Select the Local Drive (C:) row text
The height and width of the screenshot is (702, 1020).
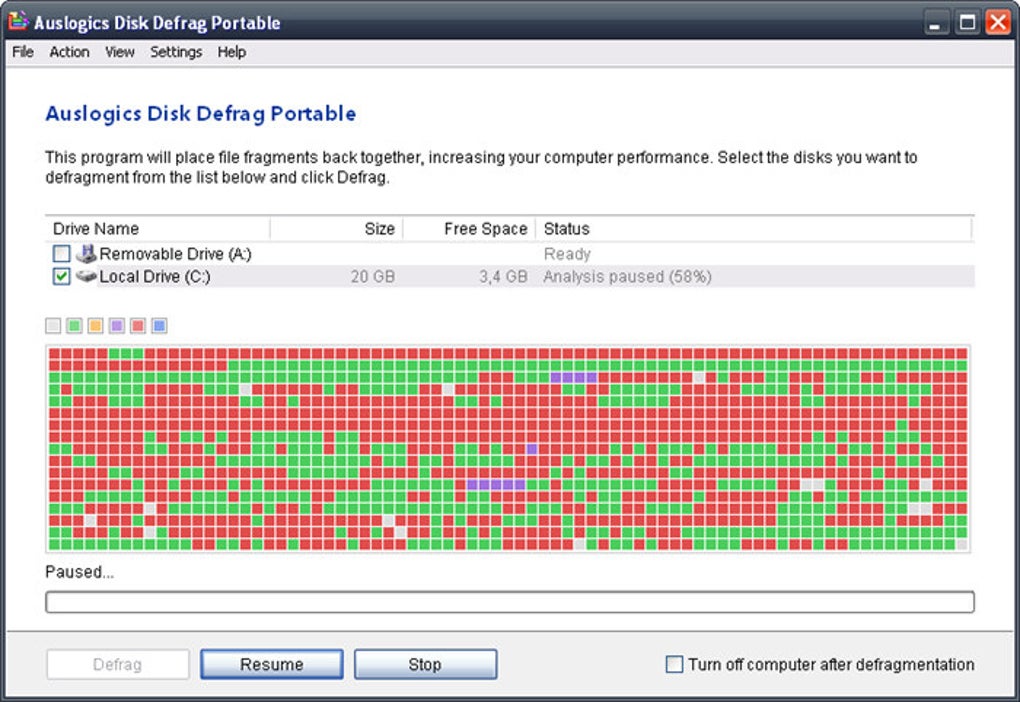155,277
